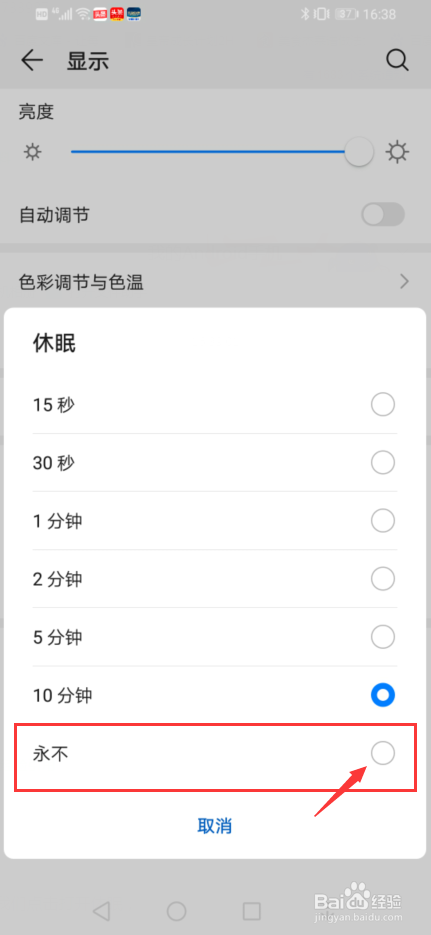Screen dimensions: 431x935
Task: Tap the 取消 cancel button
Action: [215, 826]
